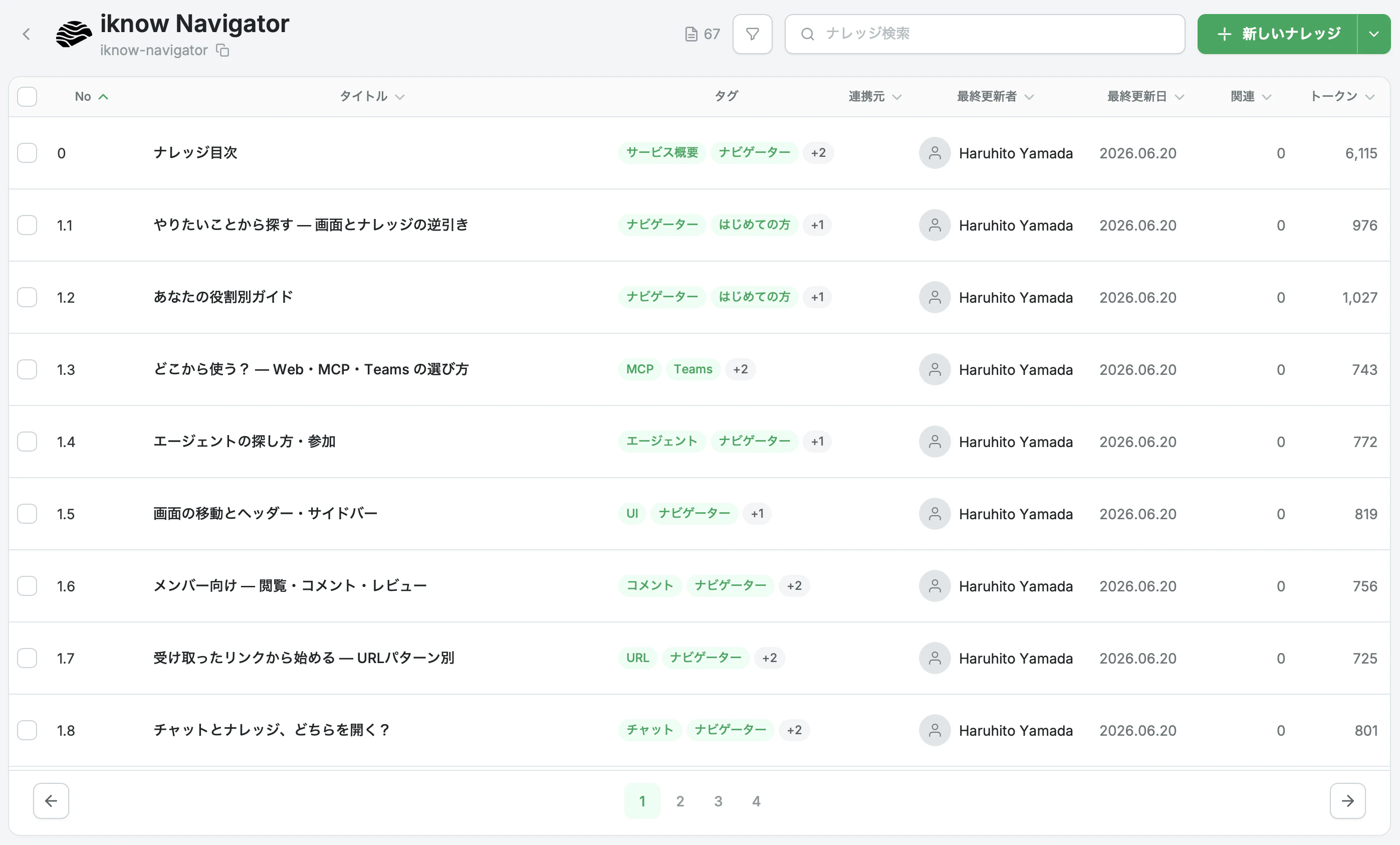Go to next page with right arrow
This screenshot has width=1400, height=845.
[x=1348, y=801]
